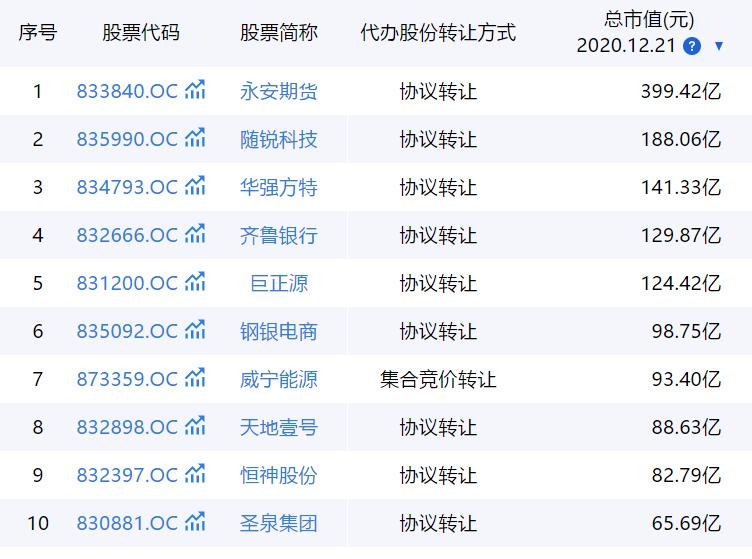Select the 协议转让 cell for 圣泉集团
Screen dimensions: 752x559
pos(438,523)
